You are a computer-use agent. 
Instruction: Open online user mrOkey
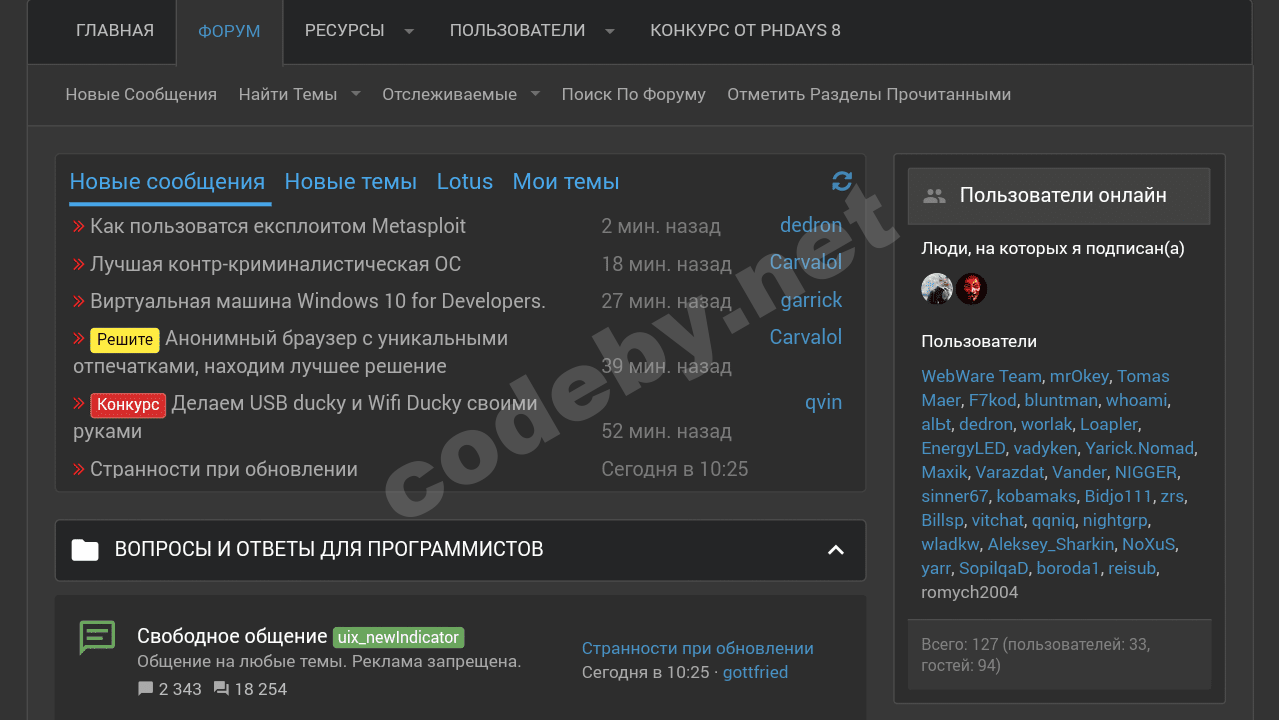pyautogui.click(x=1079, y=376)
